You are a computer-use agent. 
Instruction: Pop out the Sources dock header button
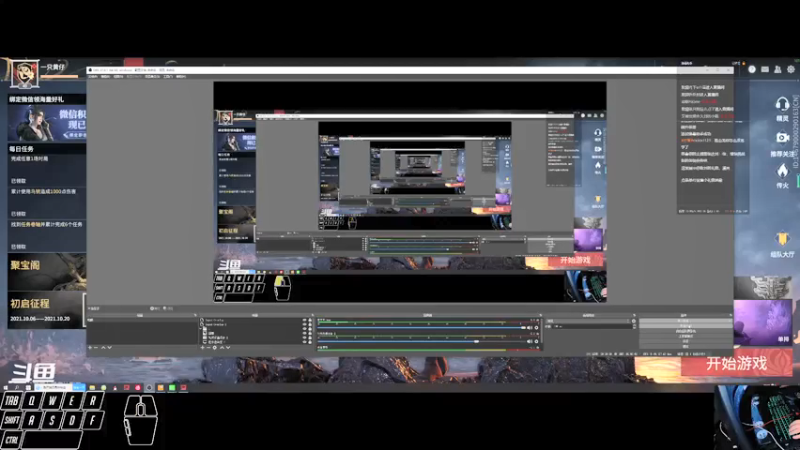click(x=312, y=315)
